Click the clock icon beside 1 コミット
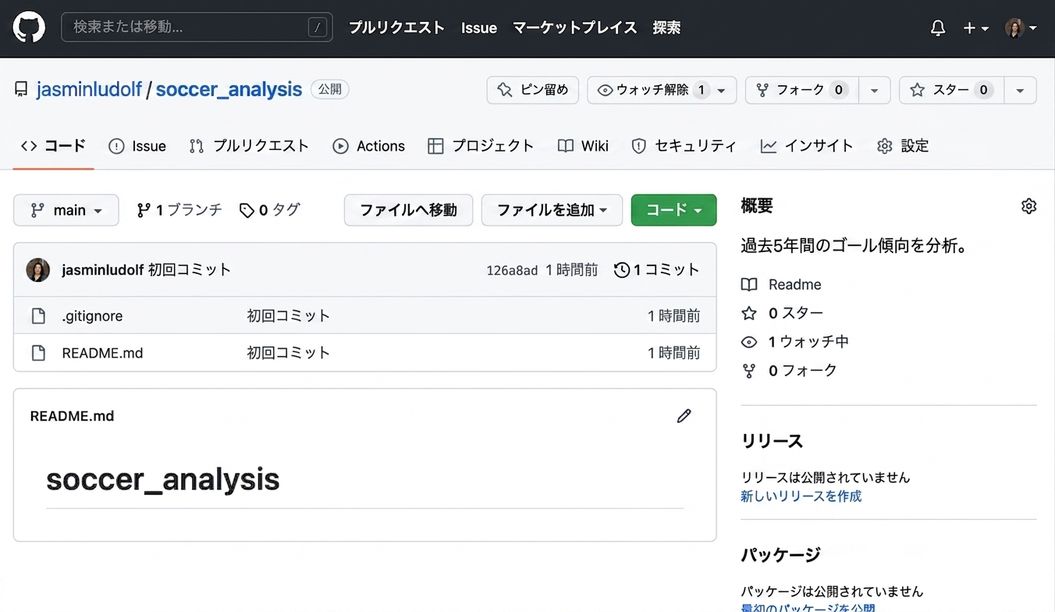The width and height of the screenshot is (1055, 612). click(622, 270)
